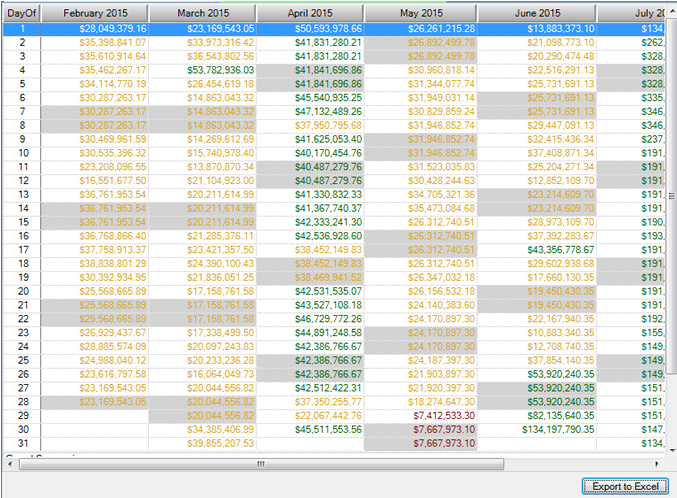Click the horizontal scrollbar's right arrow
This screenshot has height=498, width=677.
(660, 463)
